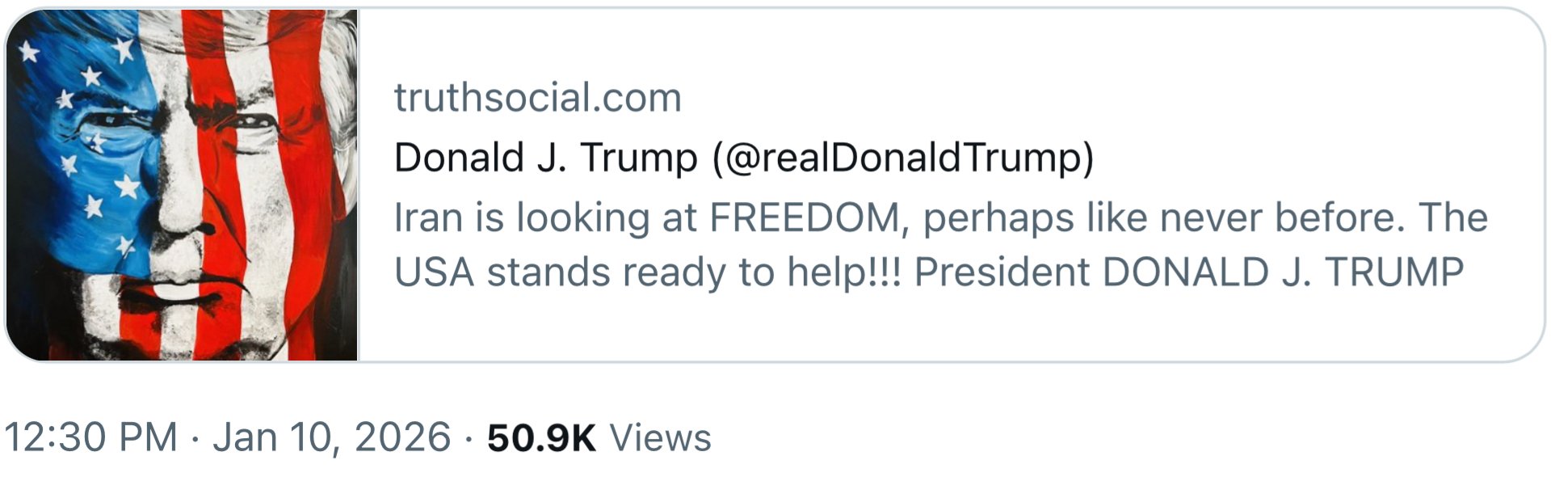Viewport: 1568px width, 481px height.
Task: Click the 'Iran is looking at FREEDOM' line
Action: coord(646,218)
